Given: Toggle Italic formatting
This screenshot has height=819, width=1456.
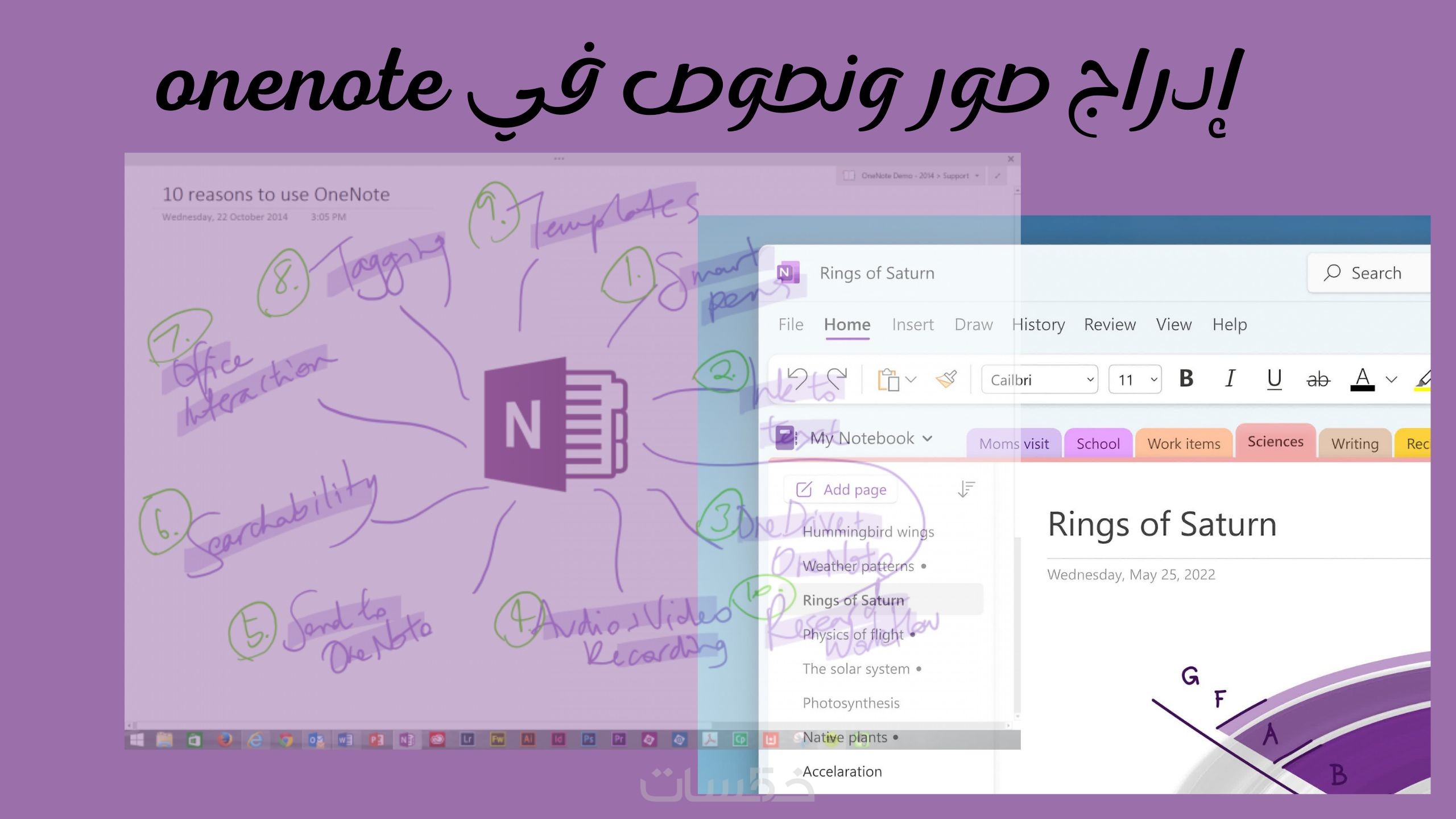Looking at the screenshot, I should (1230, 379).
